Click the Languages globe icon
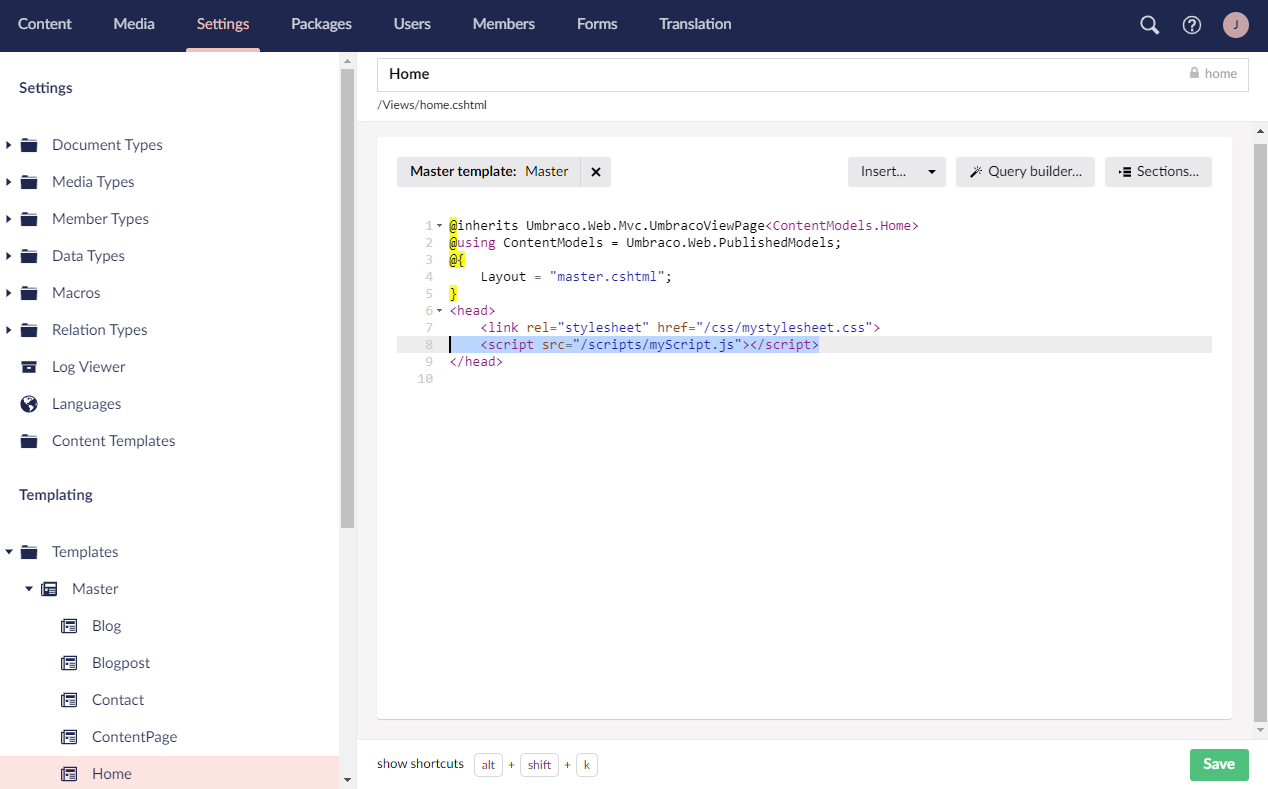The height and width of the screenshot is (789, 1268). coord(30,404)
